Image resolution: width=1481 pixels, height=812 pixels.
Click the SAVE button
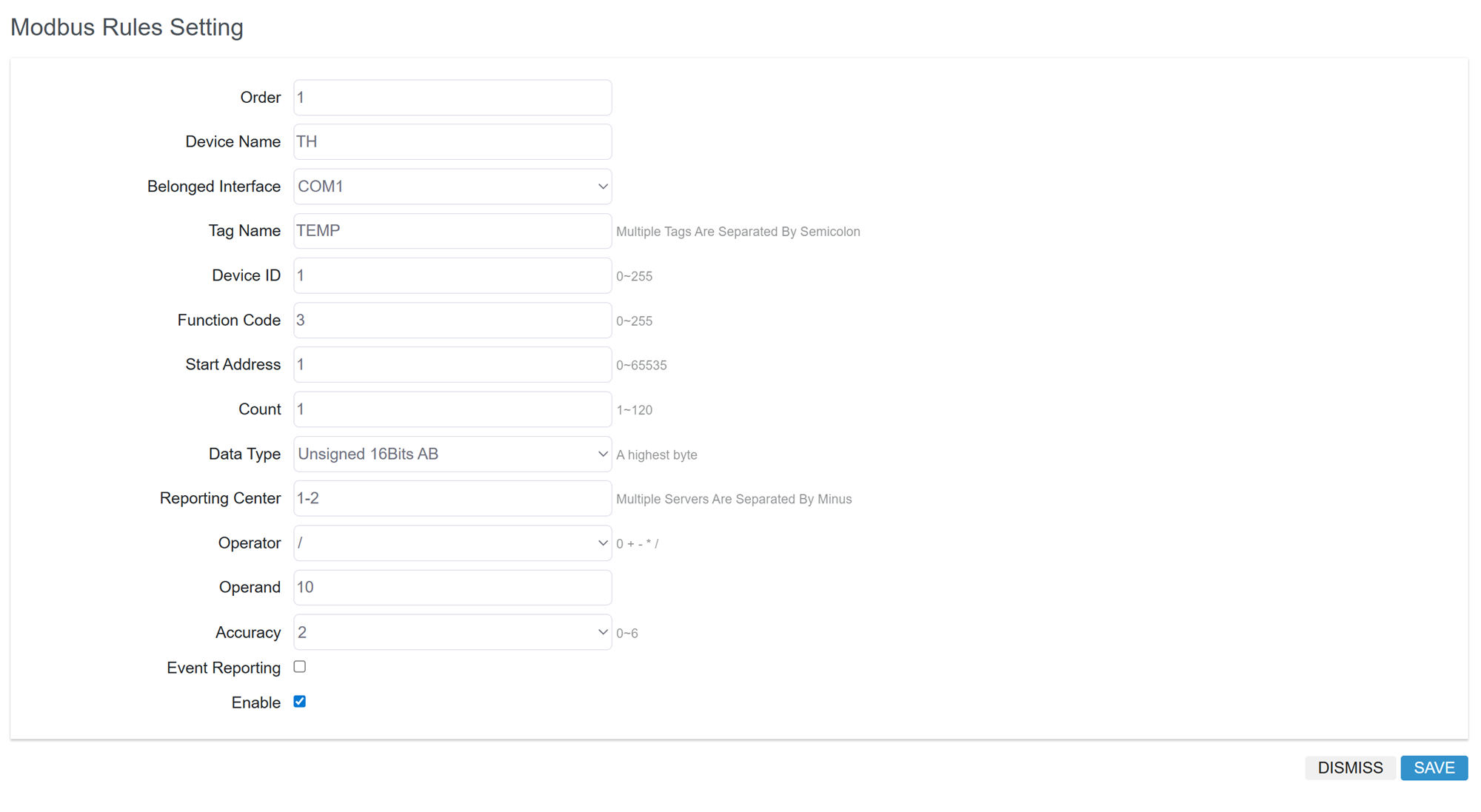tap(1434, 768)
